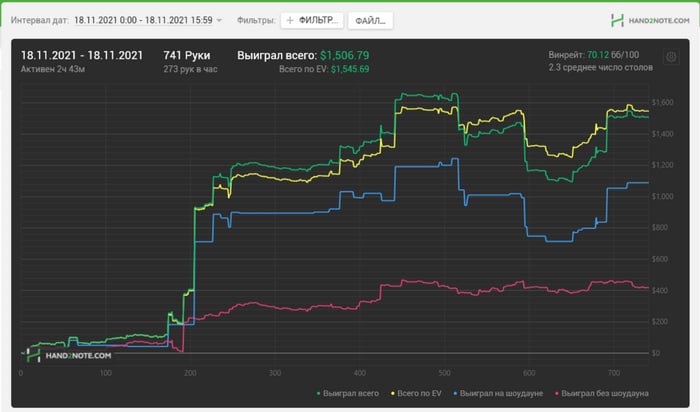This screenshot has width=700, height=412.
Task: Click the winrate value 70.12 бб/100
Action: point(613,55)
